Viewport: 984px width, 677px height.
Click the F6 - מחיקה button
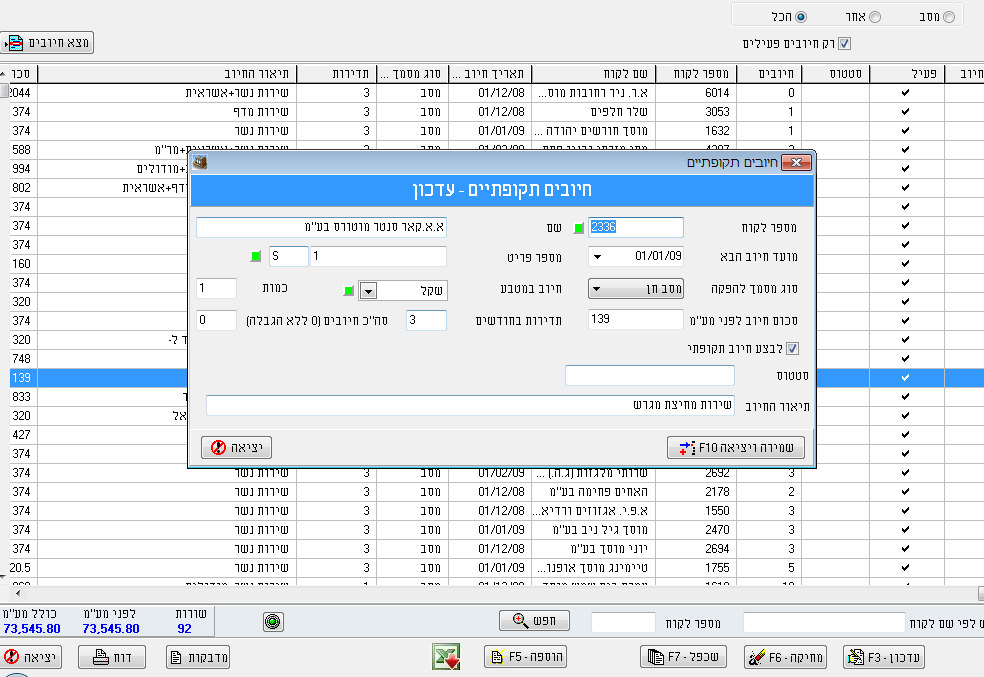point(785,657)
